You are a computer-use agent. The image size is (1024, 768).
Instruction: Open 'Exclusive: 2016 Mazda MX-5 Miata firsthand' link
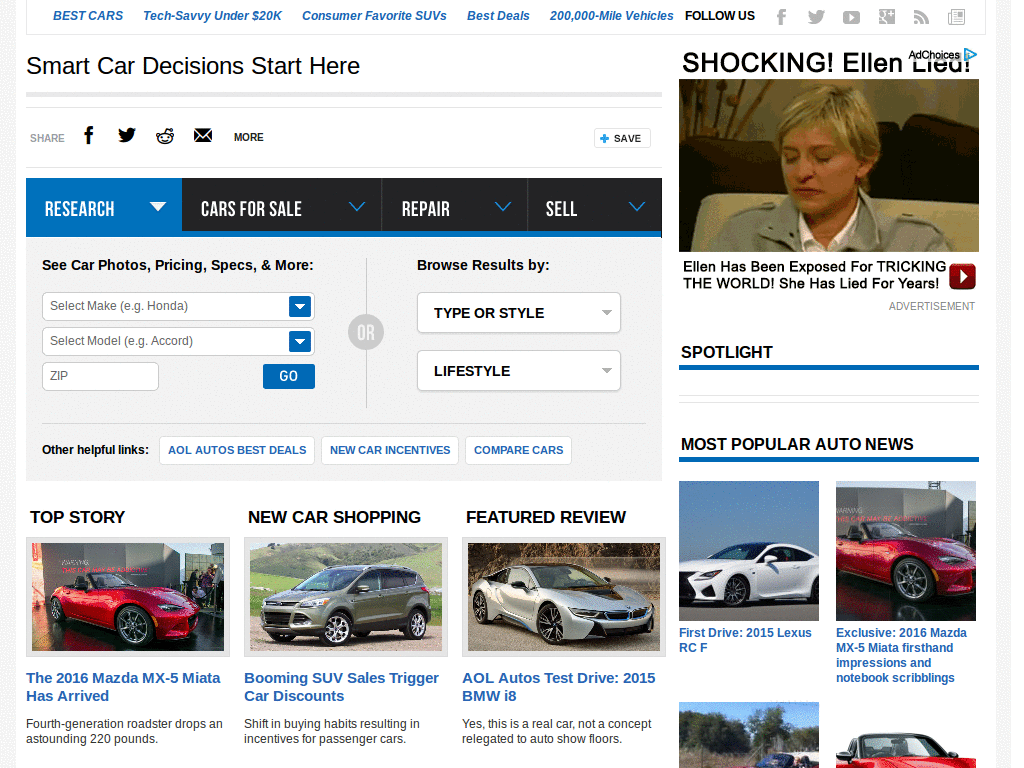901,656
